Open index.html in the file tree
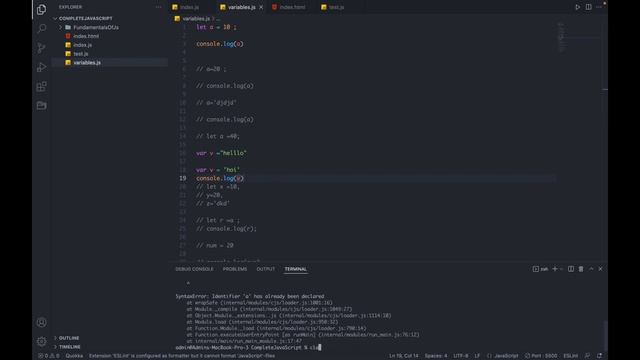 pos(86,36)
